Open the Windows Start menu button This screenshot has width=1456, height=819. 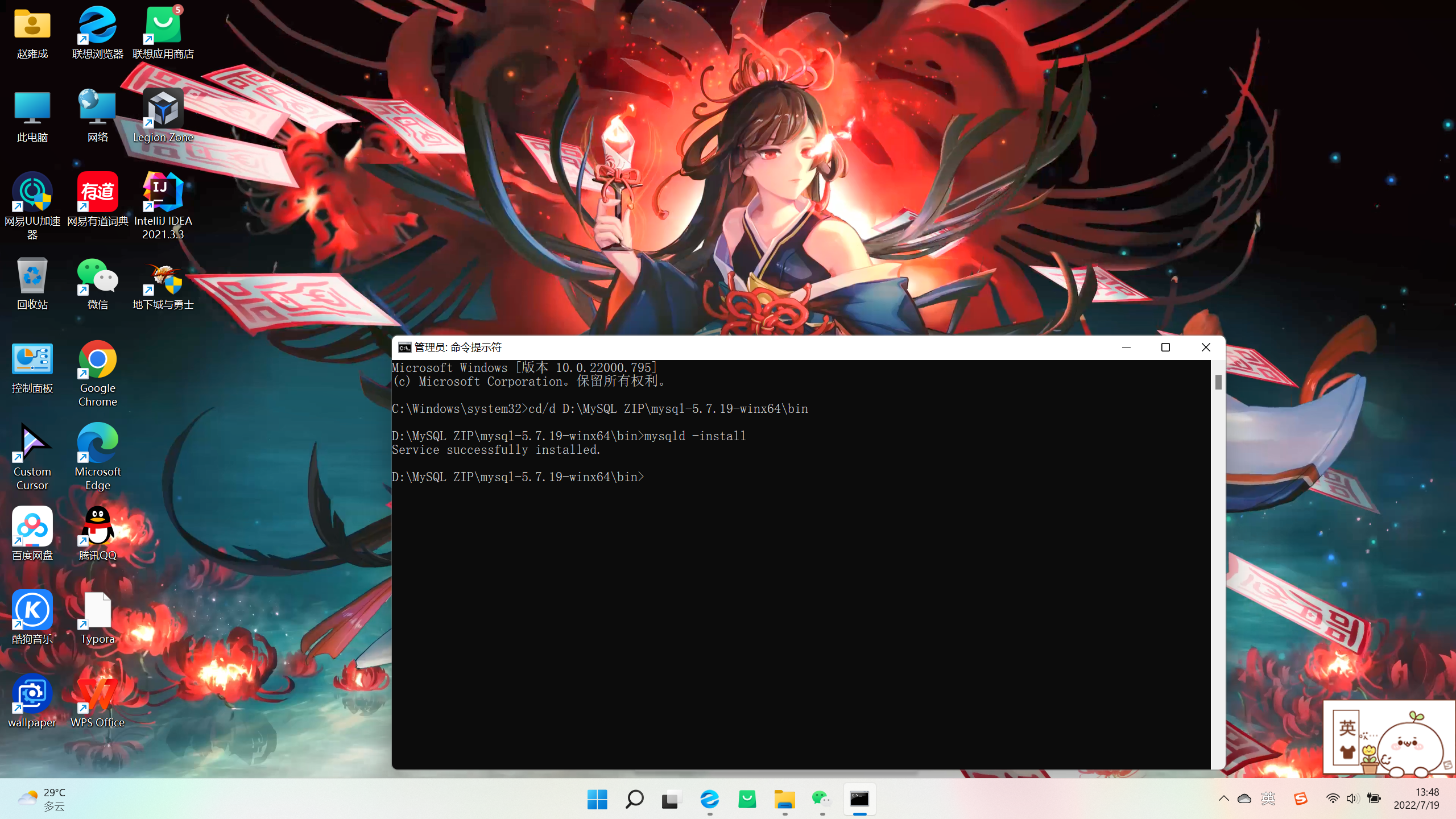597,799
